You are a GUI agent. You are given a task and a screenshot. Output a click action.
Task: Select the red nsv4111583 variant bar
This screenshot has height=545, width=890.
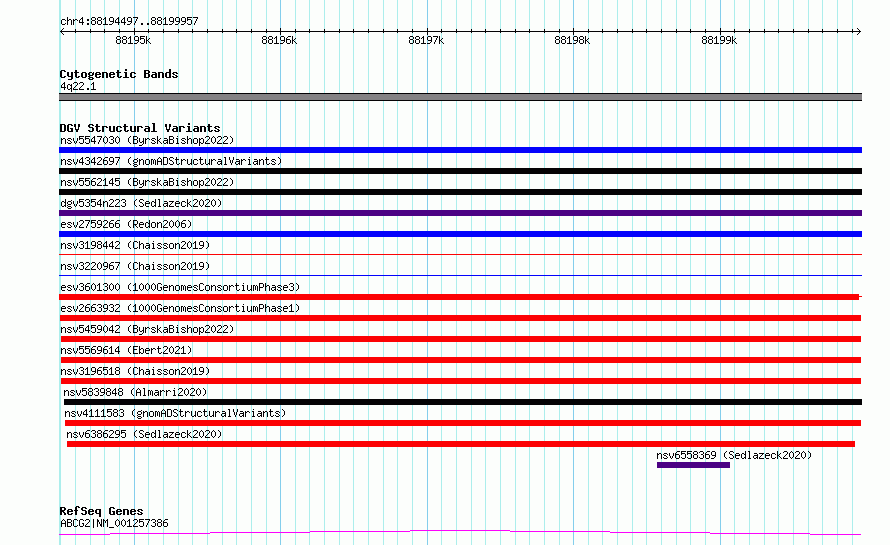click(463, 423)
